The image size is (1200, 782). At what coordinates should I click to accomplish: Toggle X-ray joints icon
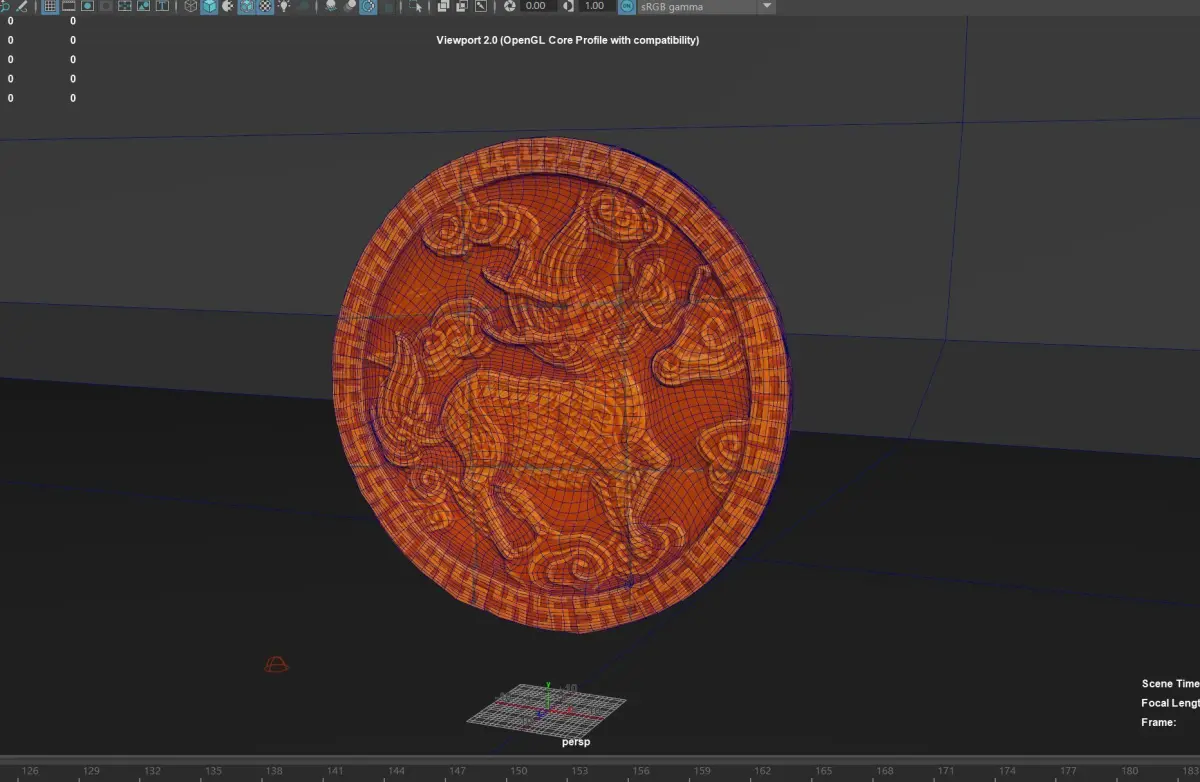(x=480, y=6)
